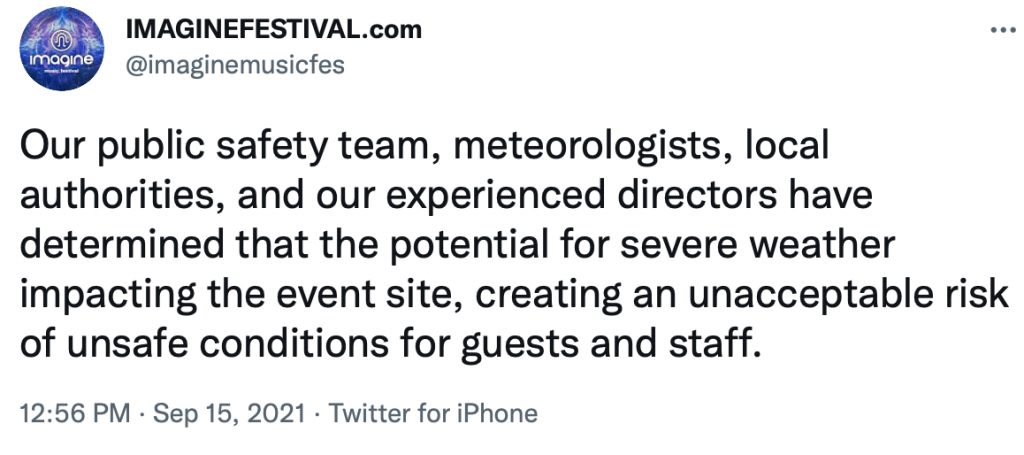
Task: Open the Twitter for iPhone source link
Action: [x=432, y=413]
